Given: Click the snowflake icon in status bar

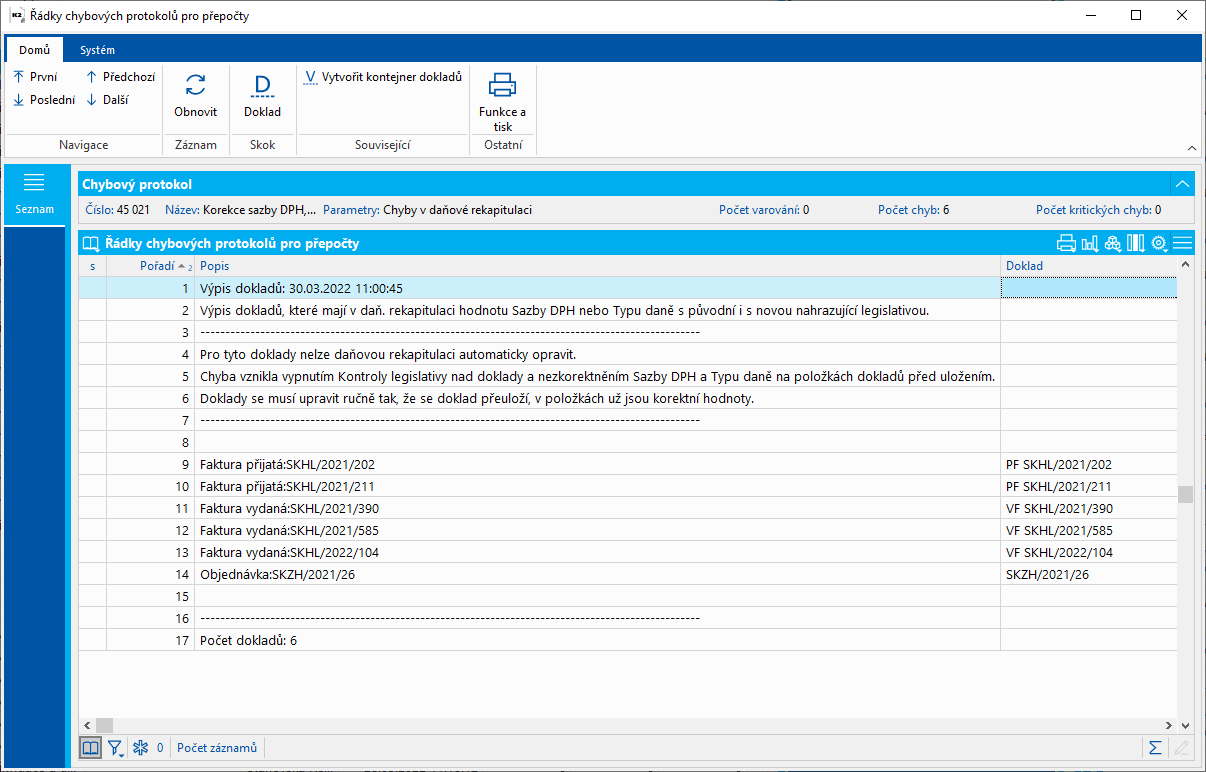Looking at the screenshot, I should click(140, 747).
